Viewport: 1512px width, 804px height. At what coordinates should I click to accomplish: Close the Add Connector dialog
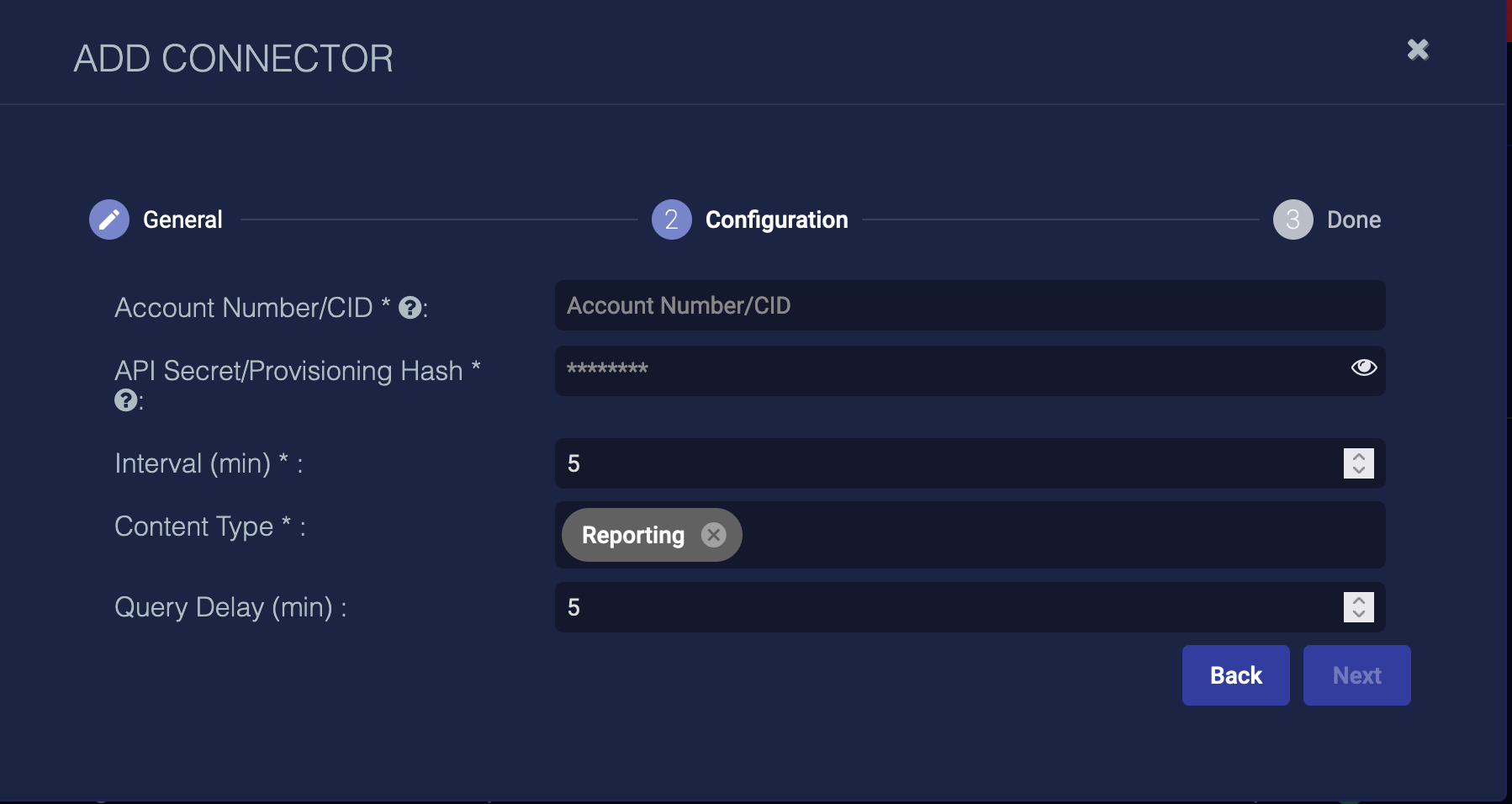point(1418,50)
